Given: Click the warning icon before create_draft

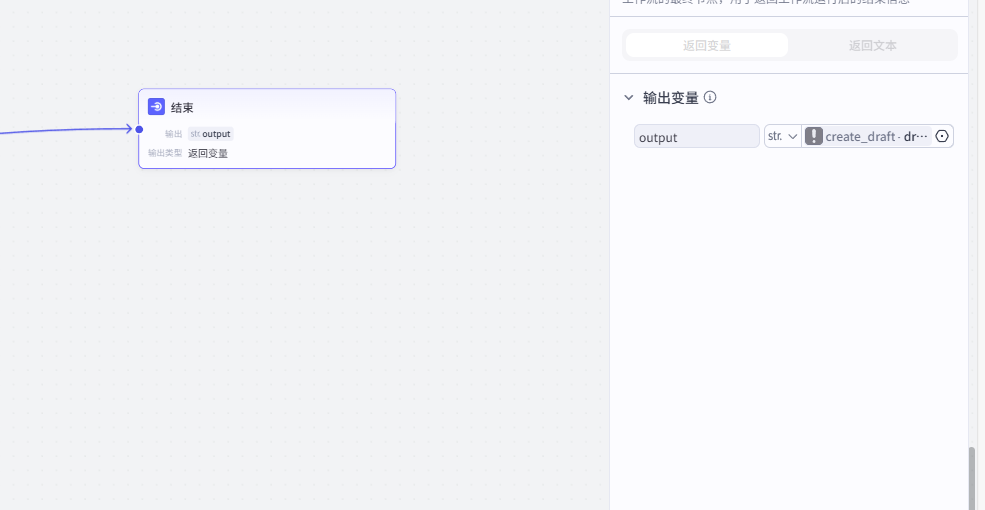Looking at the screenshot, I should (x=814, y=136).
